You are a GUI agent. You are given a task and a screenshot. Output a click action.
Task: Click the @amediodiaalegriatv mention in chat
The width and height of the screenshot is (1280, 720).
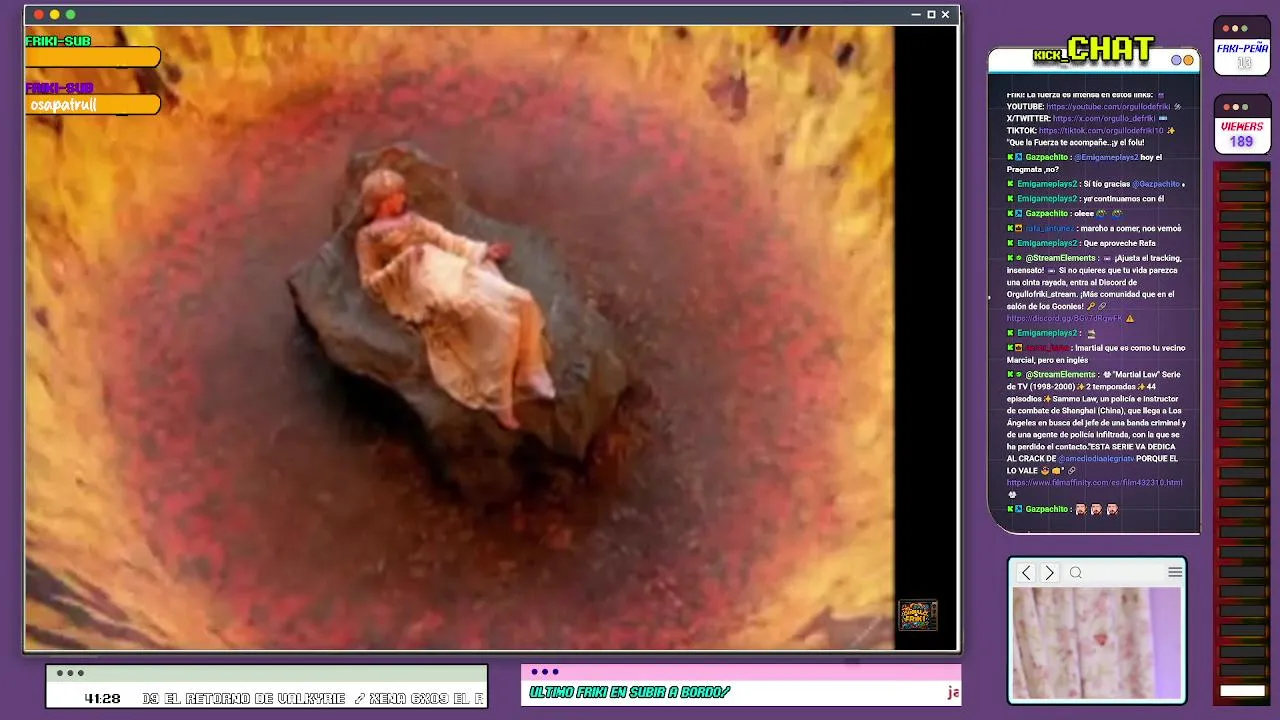pyautogui.click(x=1096, y=458)
